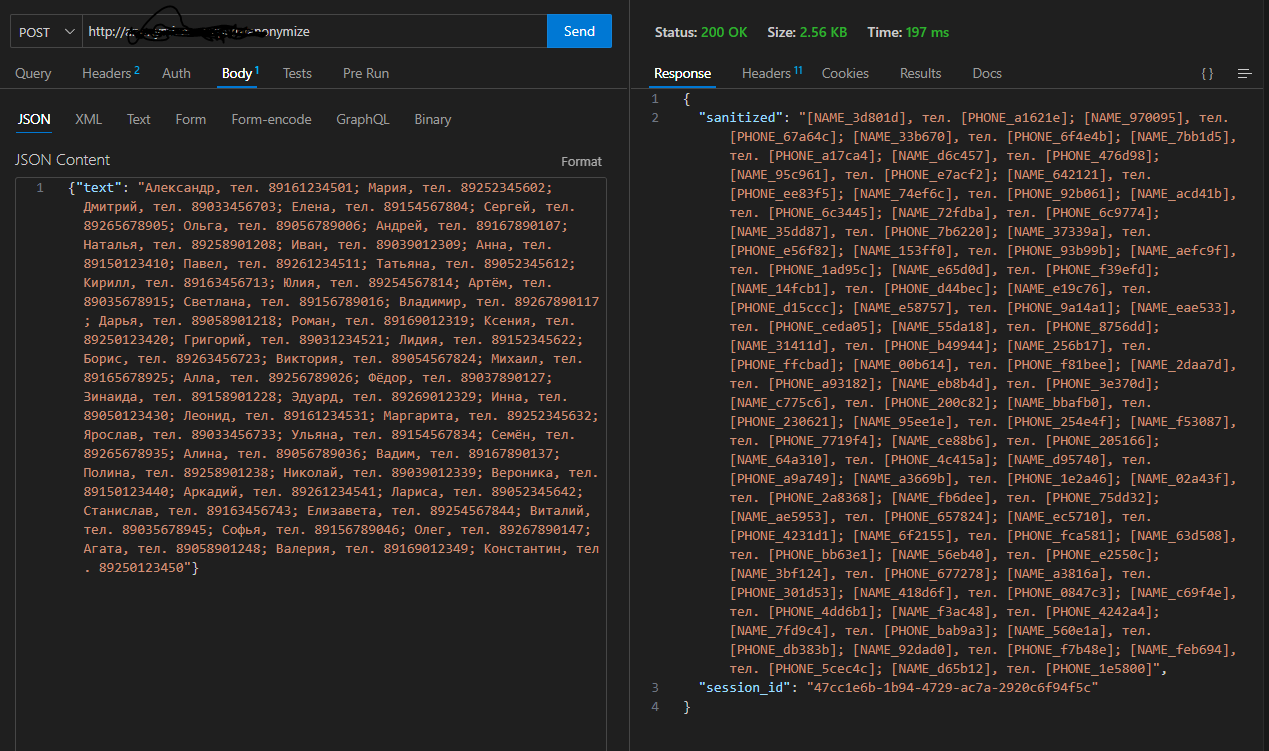Click the curly braces format icon

[1207, 74]
